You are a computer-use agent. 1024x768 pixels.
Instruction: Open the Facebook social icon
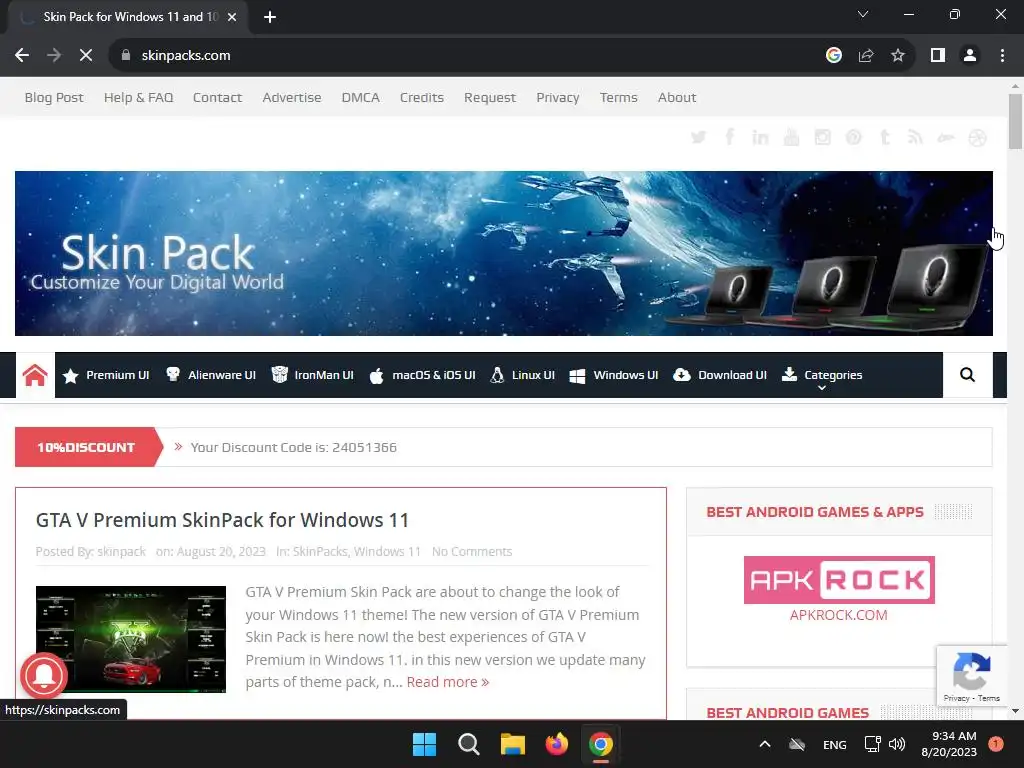[729, 137]
